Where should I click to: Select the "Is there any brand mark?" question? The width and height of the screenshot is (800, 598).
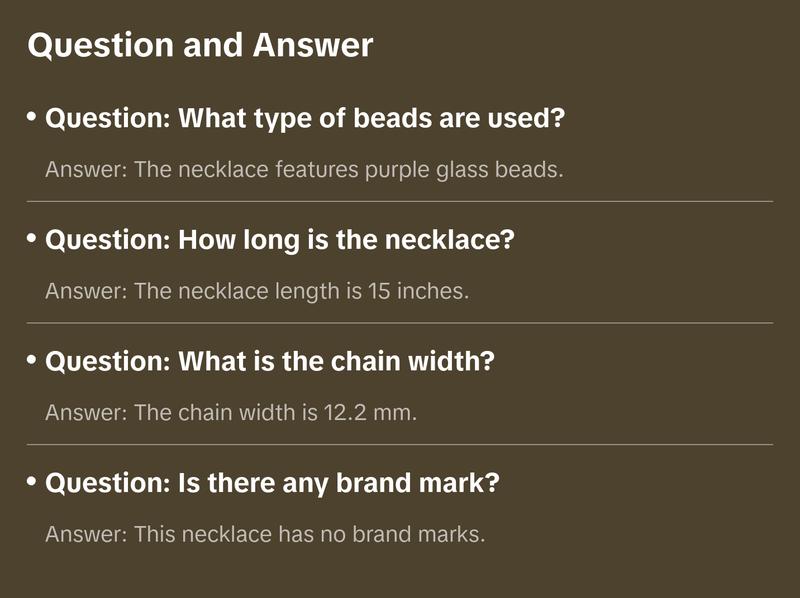[x=272, y=484]
